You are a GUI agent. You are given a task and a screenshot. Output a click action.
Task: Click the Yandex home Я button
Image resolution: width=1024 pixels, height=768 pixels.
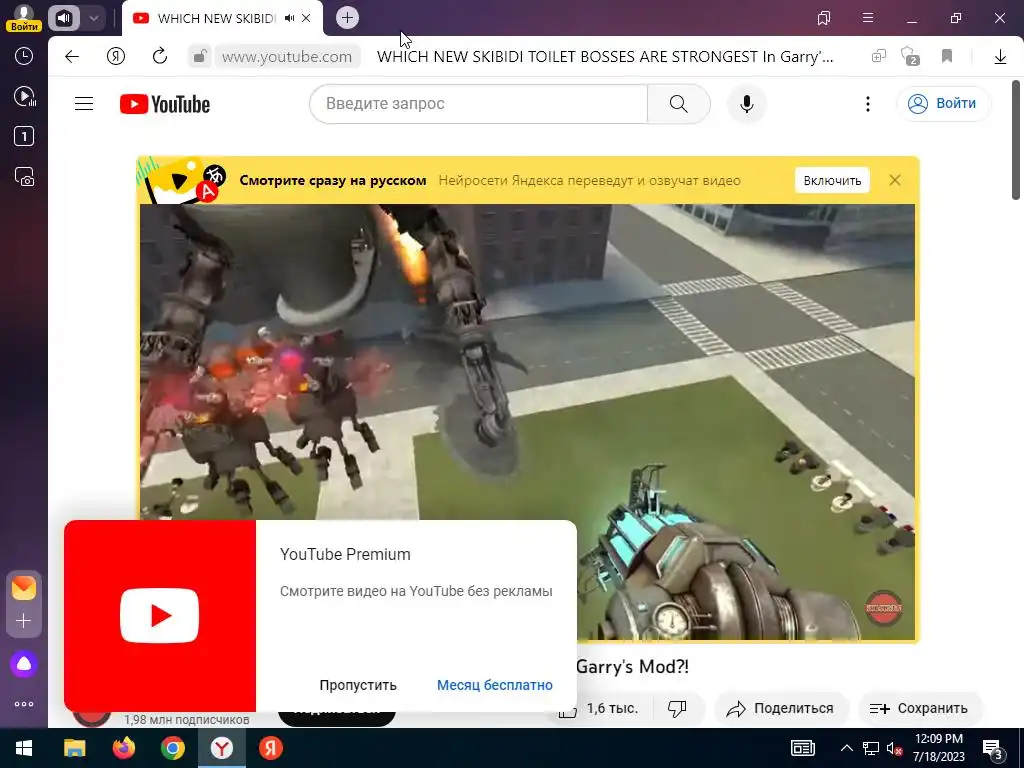[116, 57]
